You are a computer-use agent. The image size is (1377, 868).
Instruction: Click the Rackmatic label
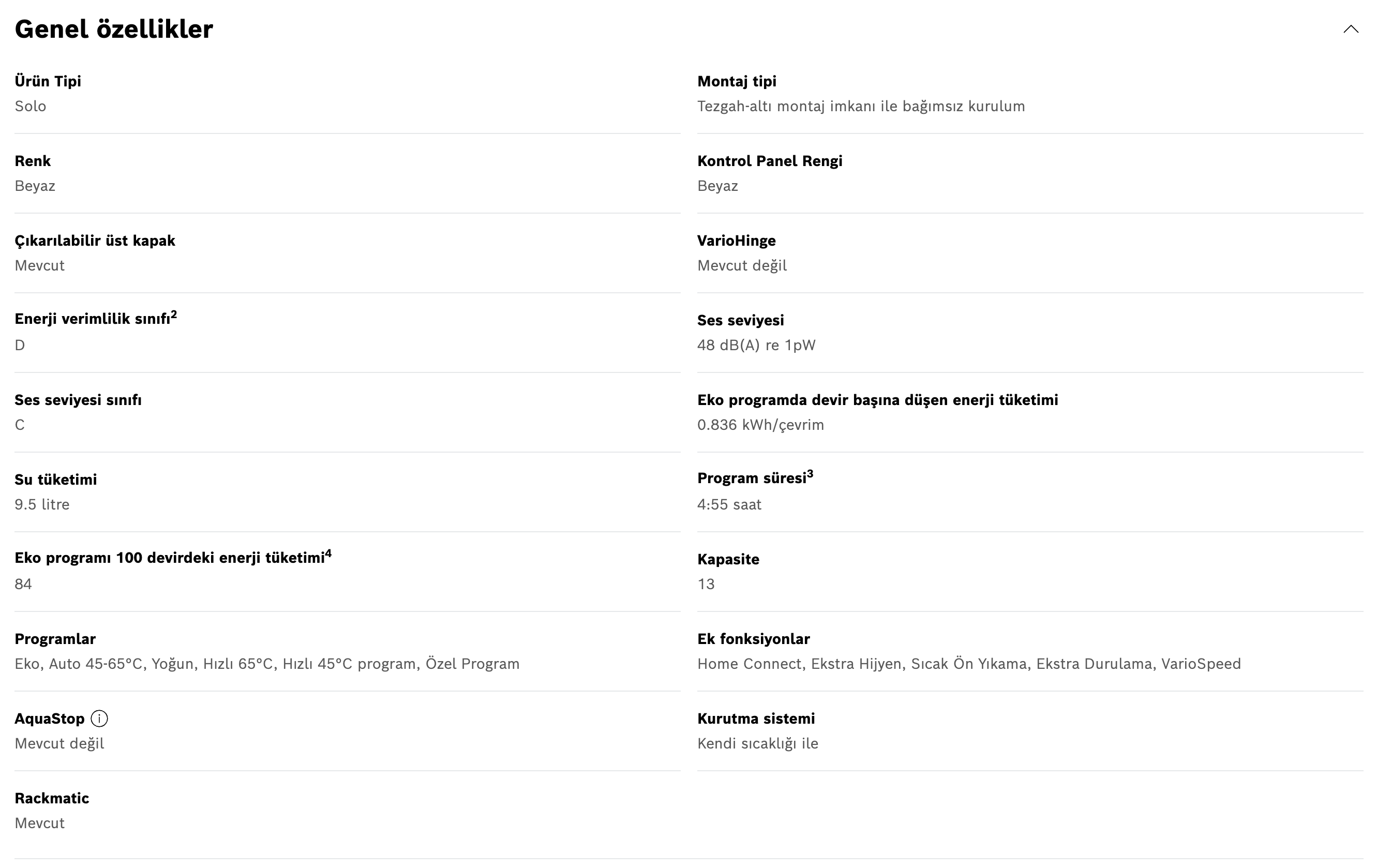point(52,798)
